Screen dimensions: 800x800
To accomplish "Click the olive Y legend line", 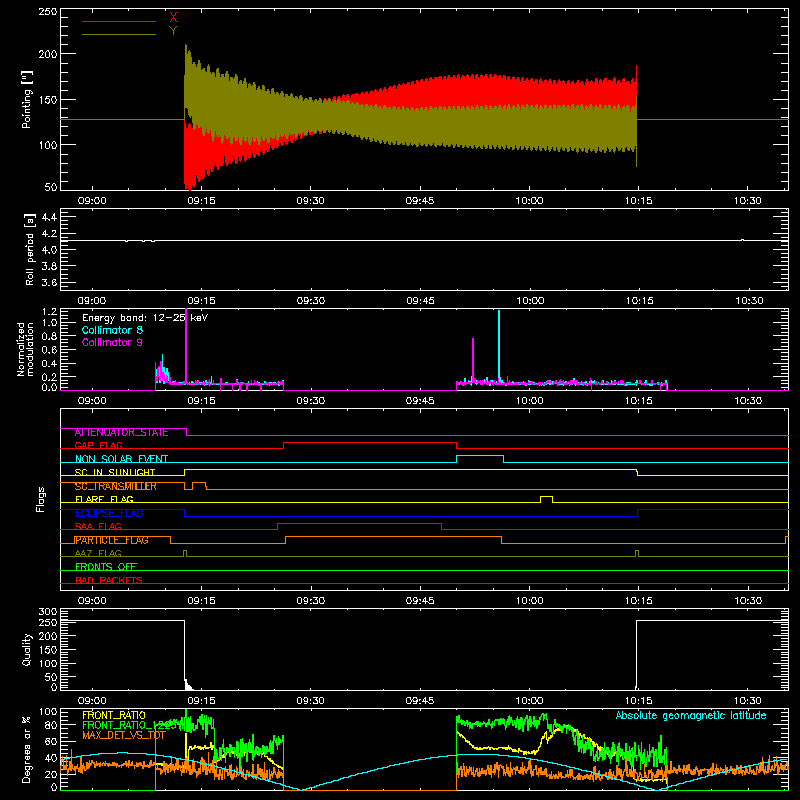I will (x=119, y=34).
